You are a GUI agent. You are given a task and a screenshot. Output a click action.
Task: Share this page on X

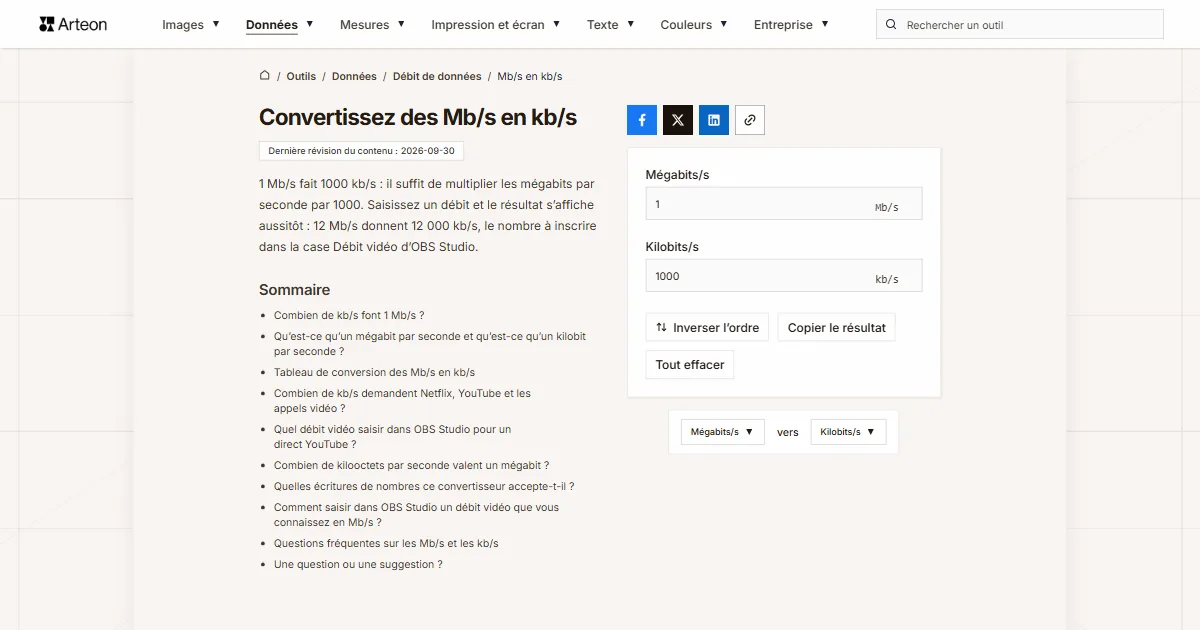pyautogui.click(x=678, y=120)
